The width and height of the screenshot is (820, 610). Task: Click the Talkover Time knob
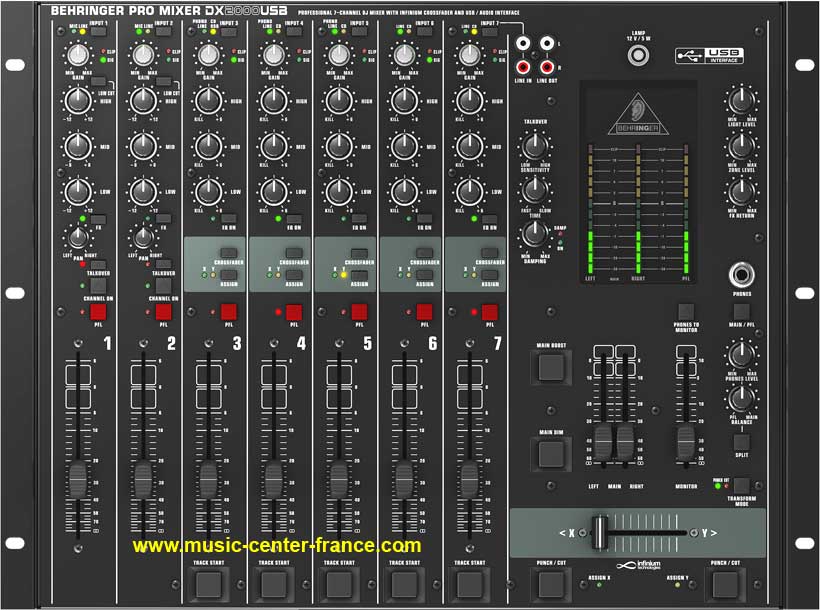pyautogui.click(x=534, y=190)
